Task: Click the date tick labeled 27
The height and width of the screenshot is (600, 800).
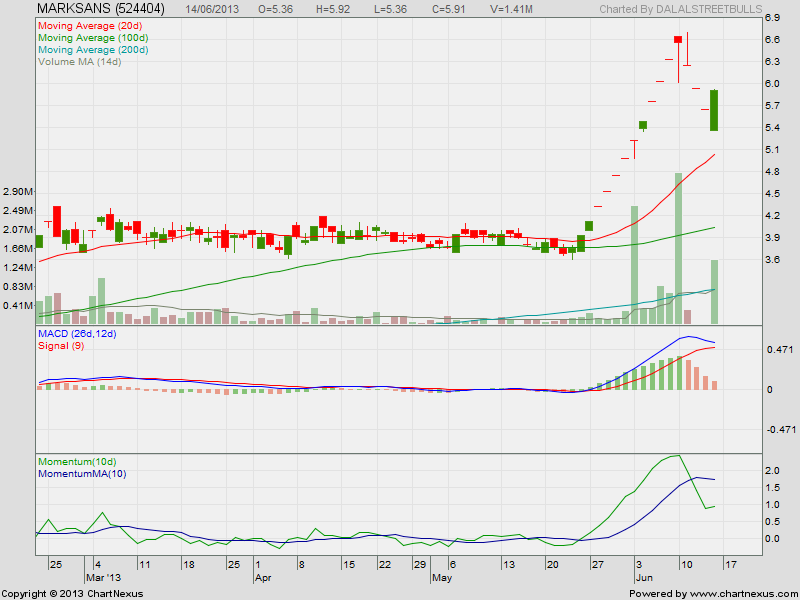Action: [598, 565]
